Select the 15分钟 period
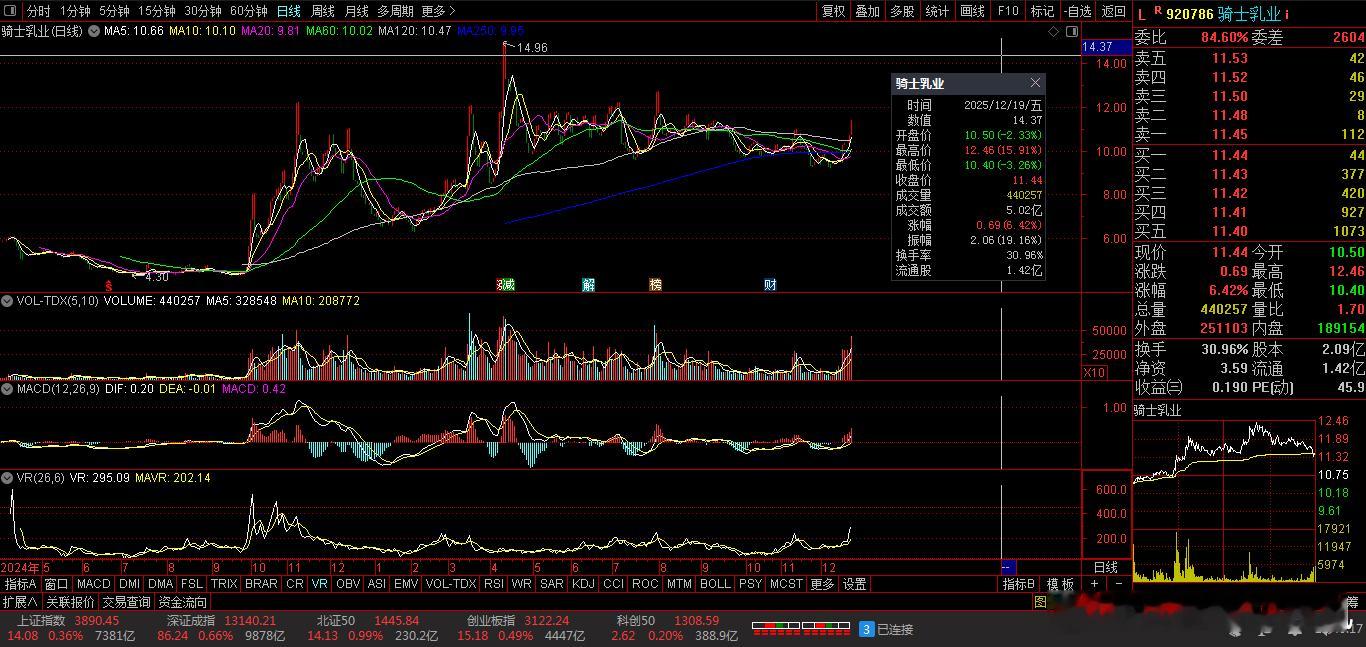 pos(156,11)
